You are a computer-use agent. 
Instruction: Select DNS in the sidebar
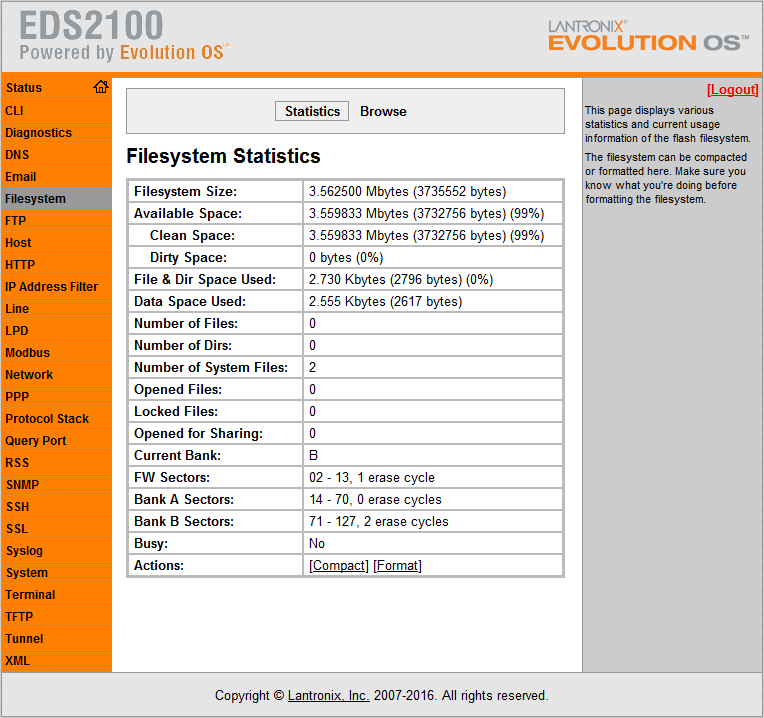57,154
